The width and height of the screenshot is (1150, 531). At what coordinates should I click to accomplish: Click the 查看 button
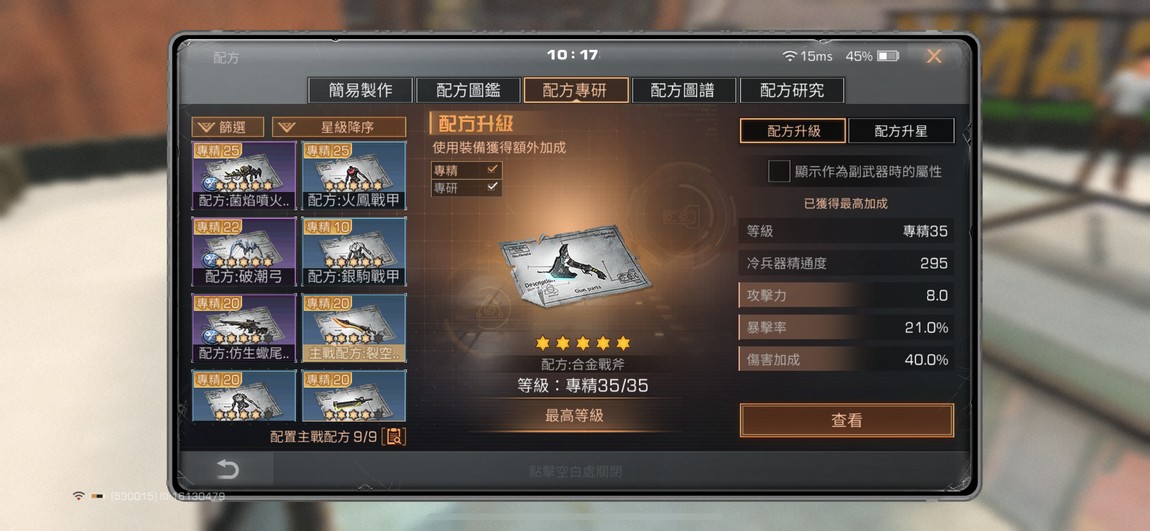click(846, 420)
